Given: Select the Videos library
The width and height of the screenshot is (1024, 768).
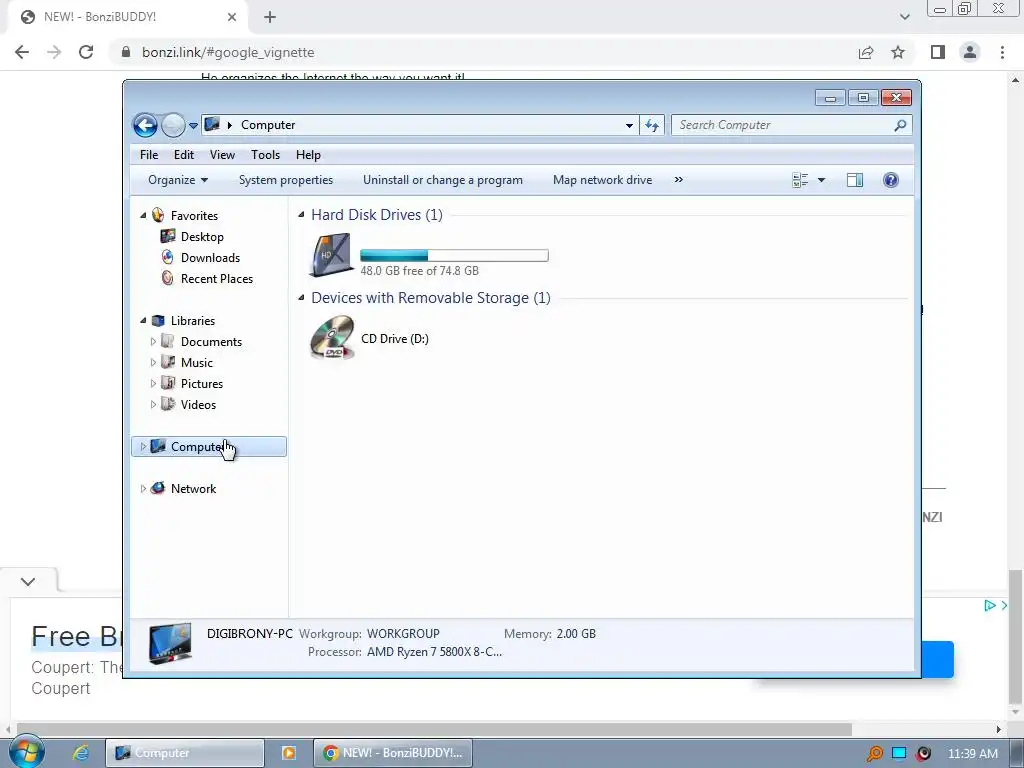Looking at the screenshot, I should click(198, 404).
